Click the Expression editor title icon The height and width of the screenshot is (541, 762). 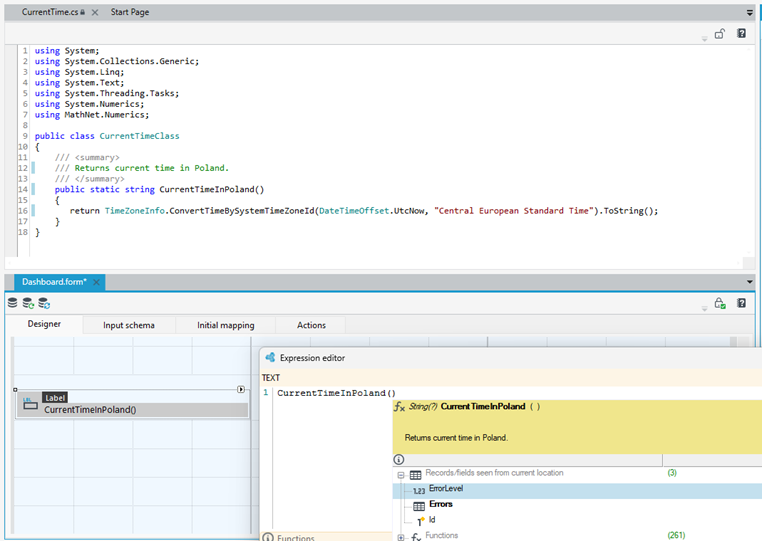(270, 358)
